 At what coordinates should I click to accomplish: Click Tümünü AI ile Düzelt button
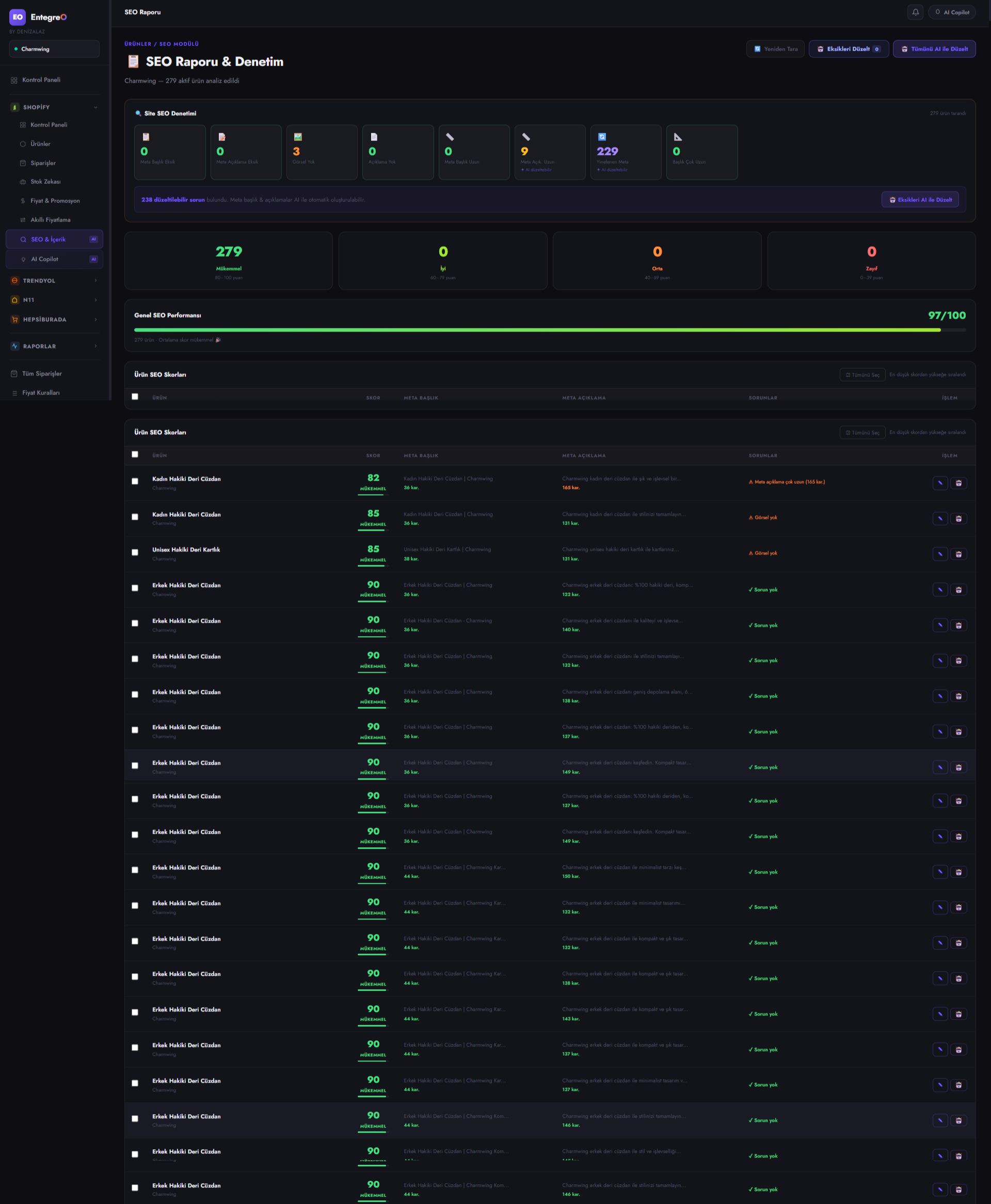[933, 49]
